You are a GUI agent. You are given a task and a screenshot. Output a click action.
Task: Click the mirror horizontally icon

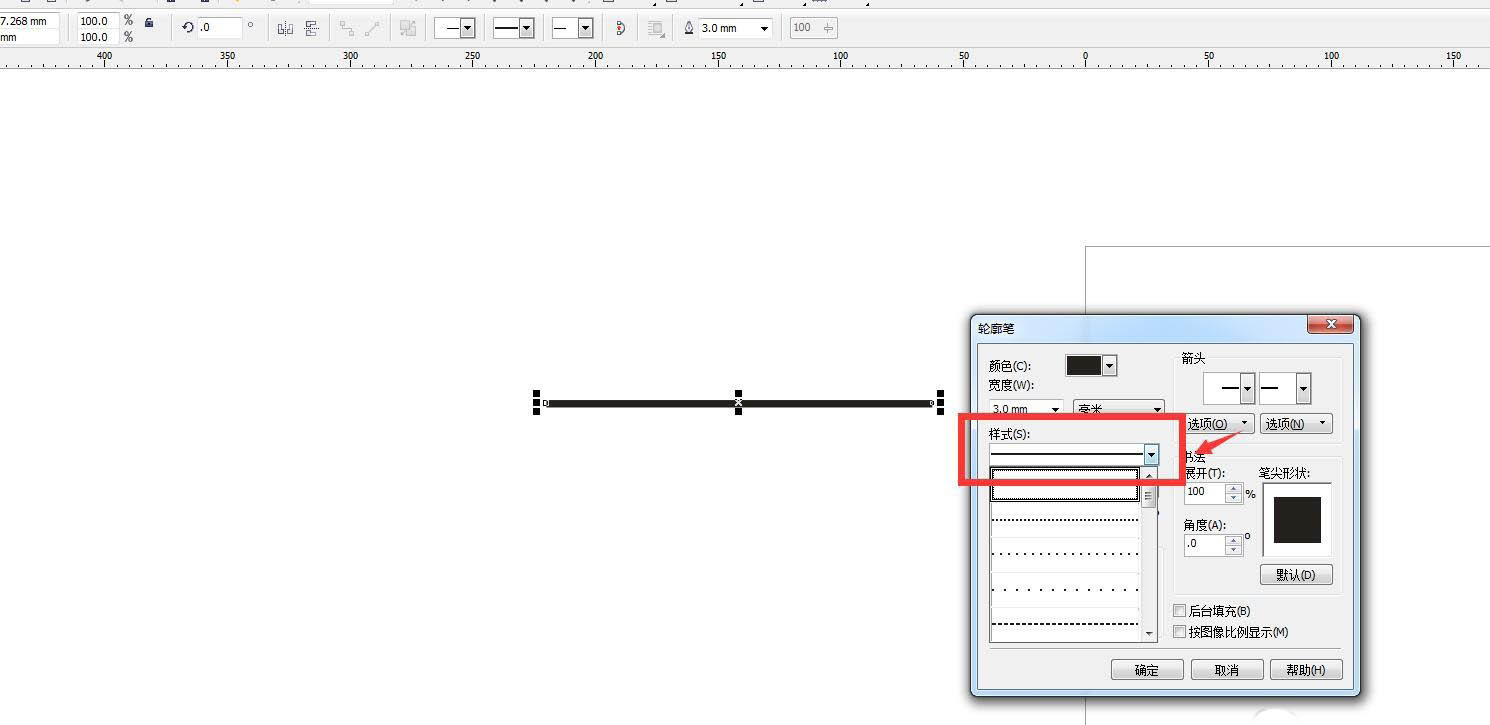285,28
